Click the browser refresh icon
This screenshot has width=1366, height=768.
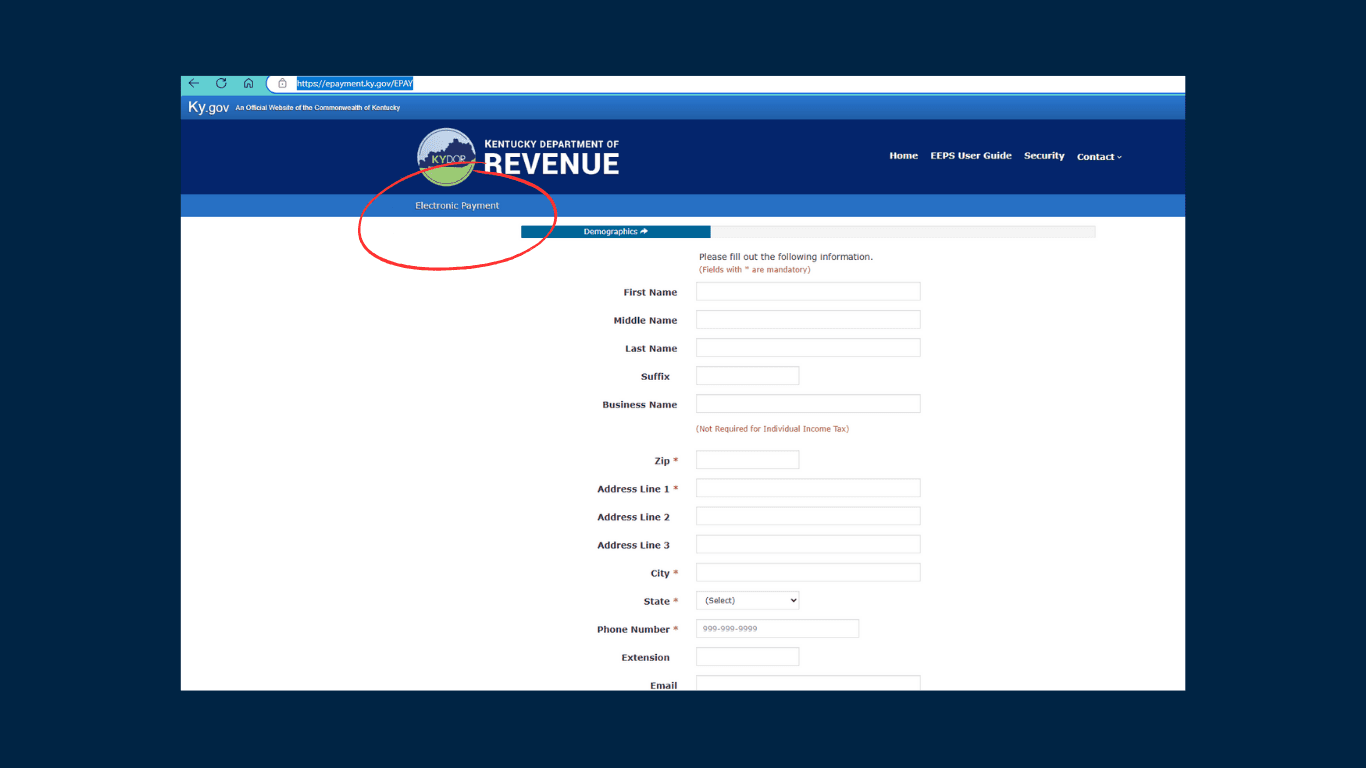click(x=221, y=84)
